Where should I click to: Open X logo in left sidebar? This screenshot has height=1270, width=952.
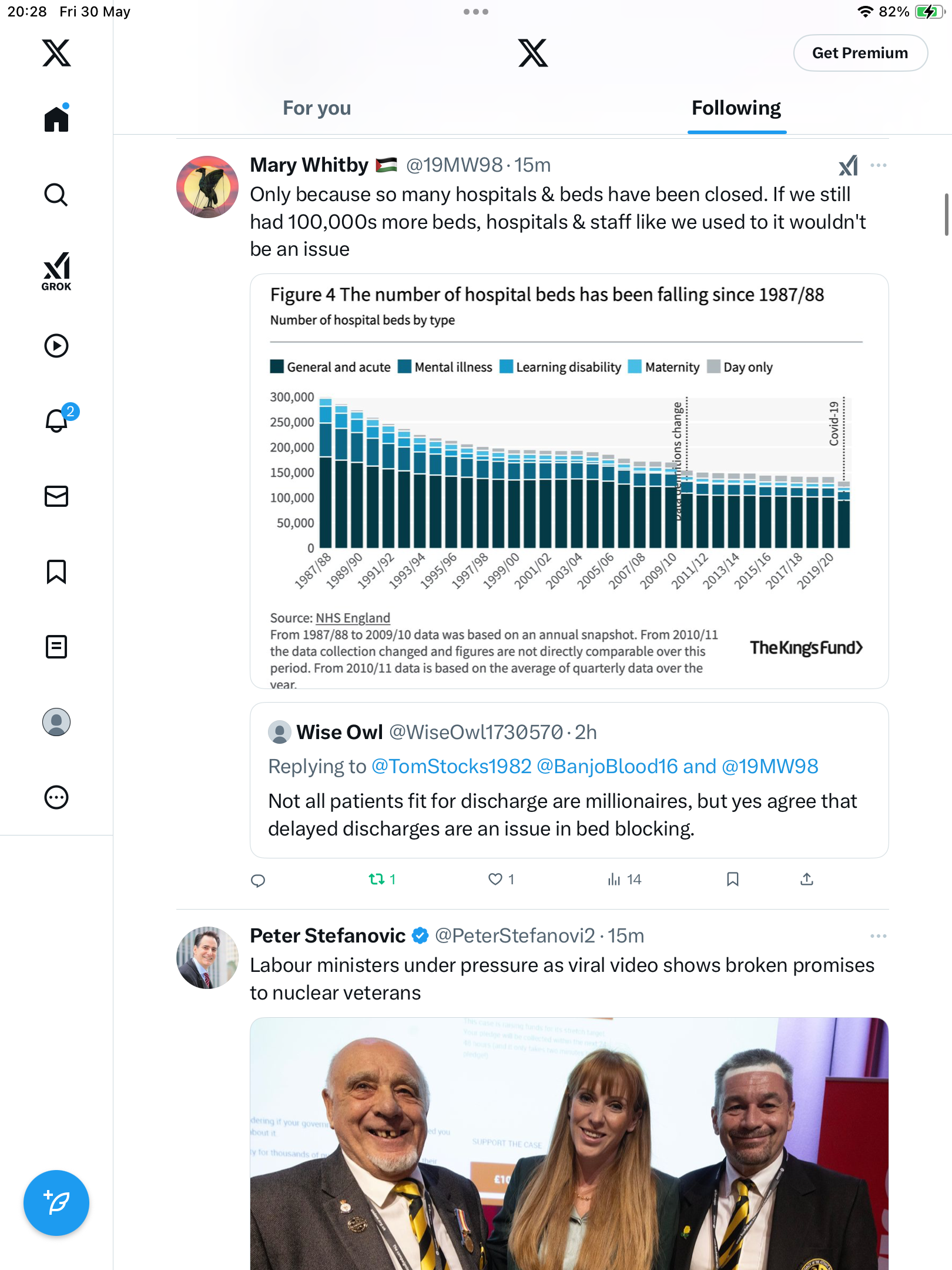click(56, 53)
